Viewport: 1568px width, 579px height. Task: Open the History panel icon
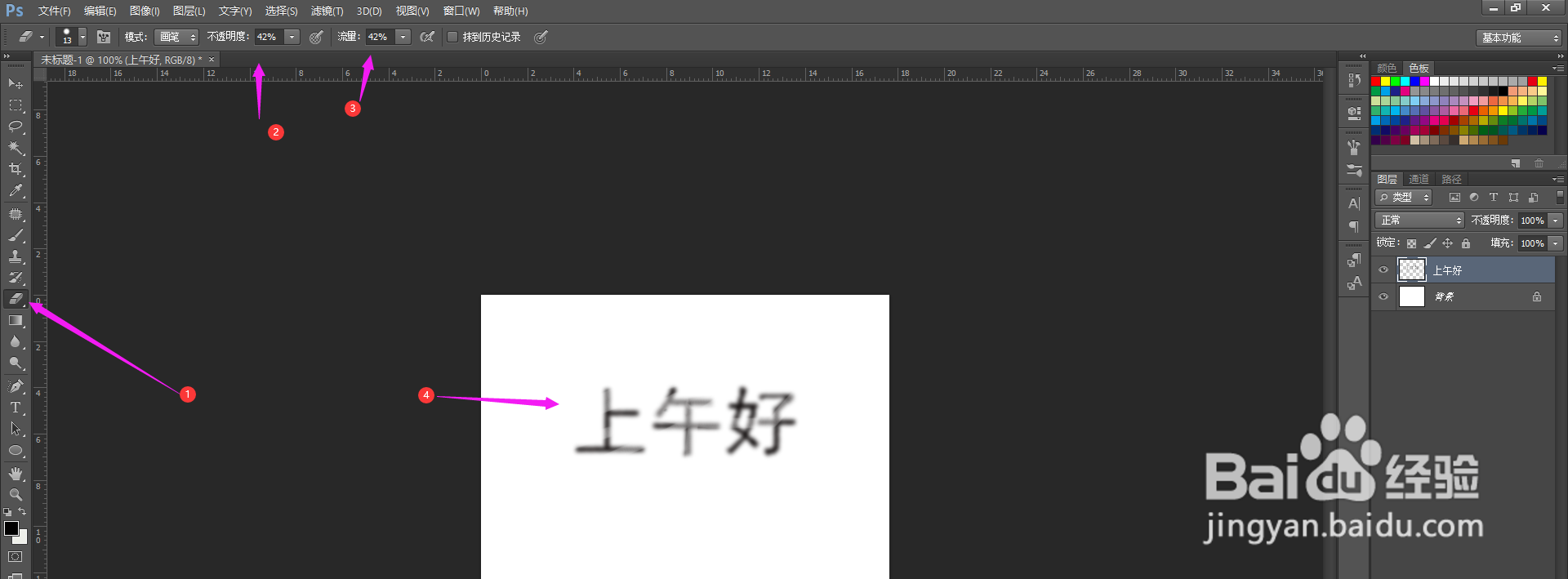tap(1354, 81)
